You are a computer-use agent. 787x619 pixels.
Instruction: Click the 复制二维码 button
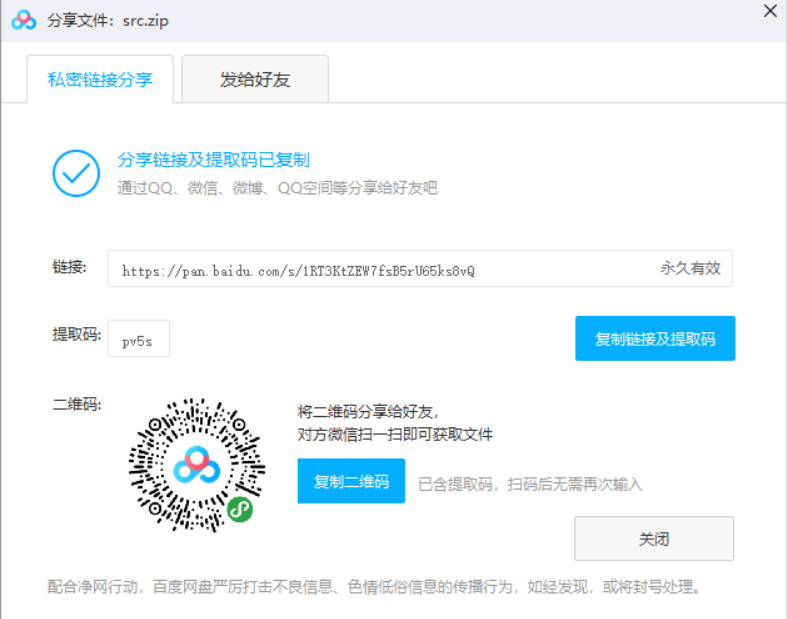pos(351,481)
